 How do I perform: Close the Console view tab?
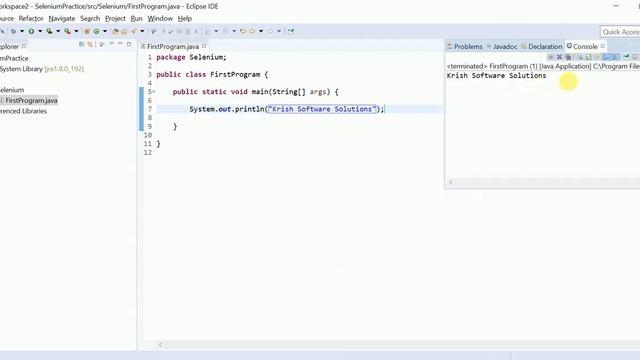tap(603, 46)
